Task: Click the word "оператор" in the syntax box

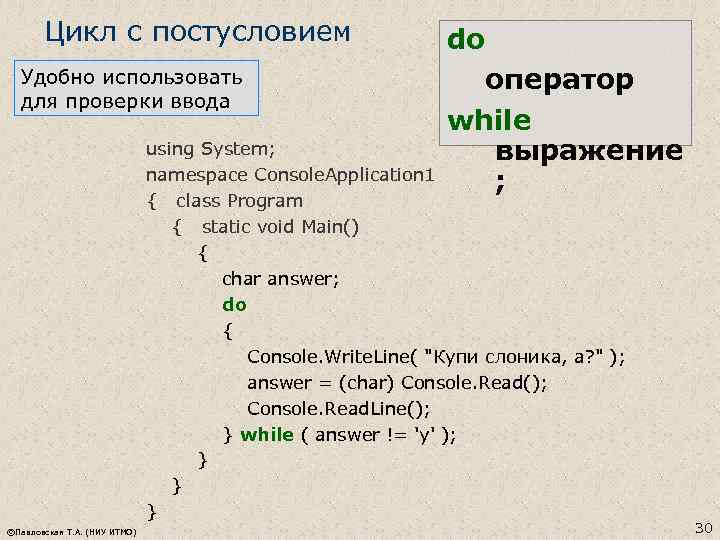Action: [559, 81]
